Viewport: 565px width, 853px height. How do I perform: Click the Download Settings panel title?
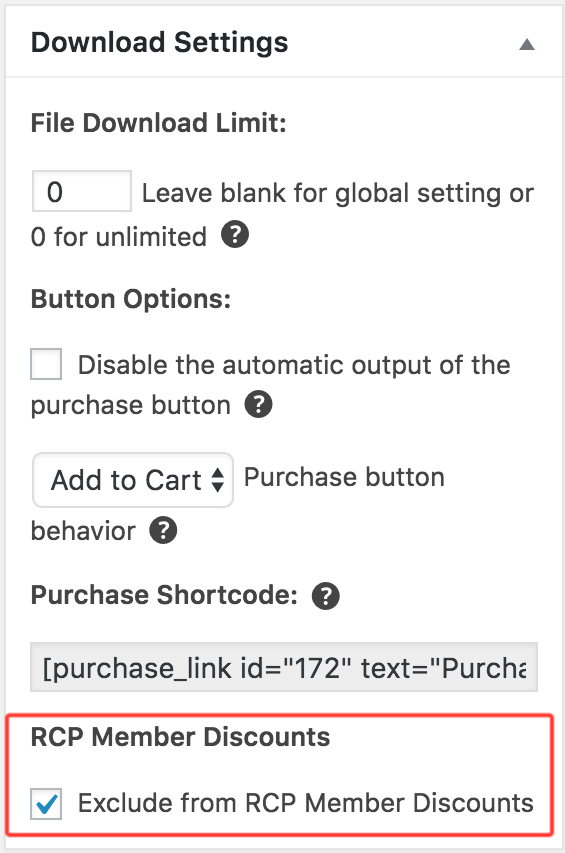click(159, 42)
